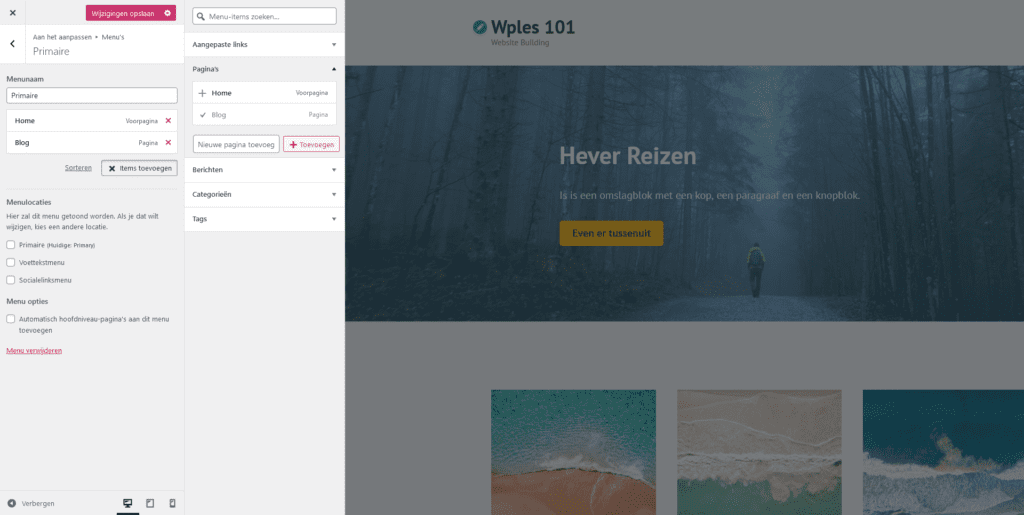Click Menu verwijderen link
The width and height of the screenshot is (1024, 515).
pyautogui.click(x=34, y=351)
